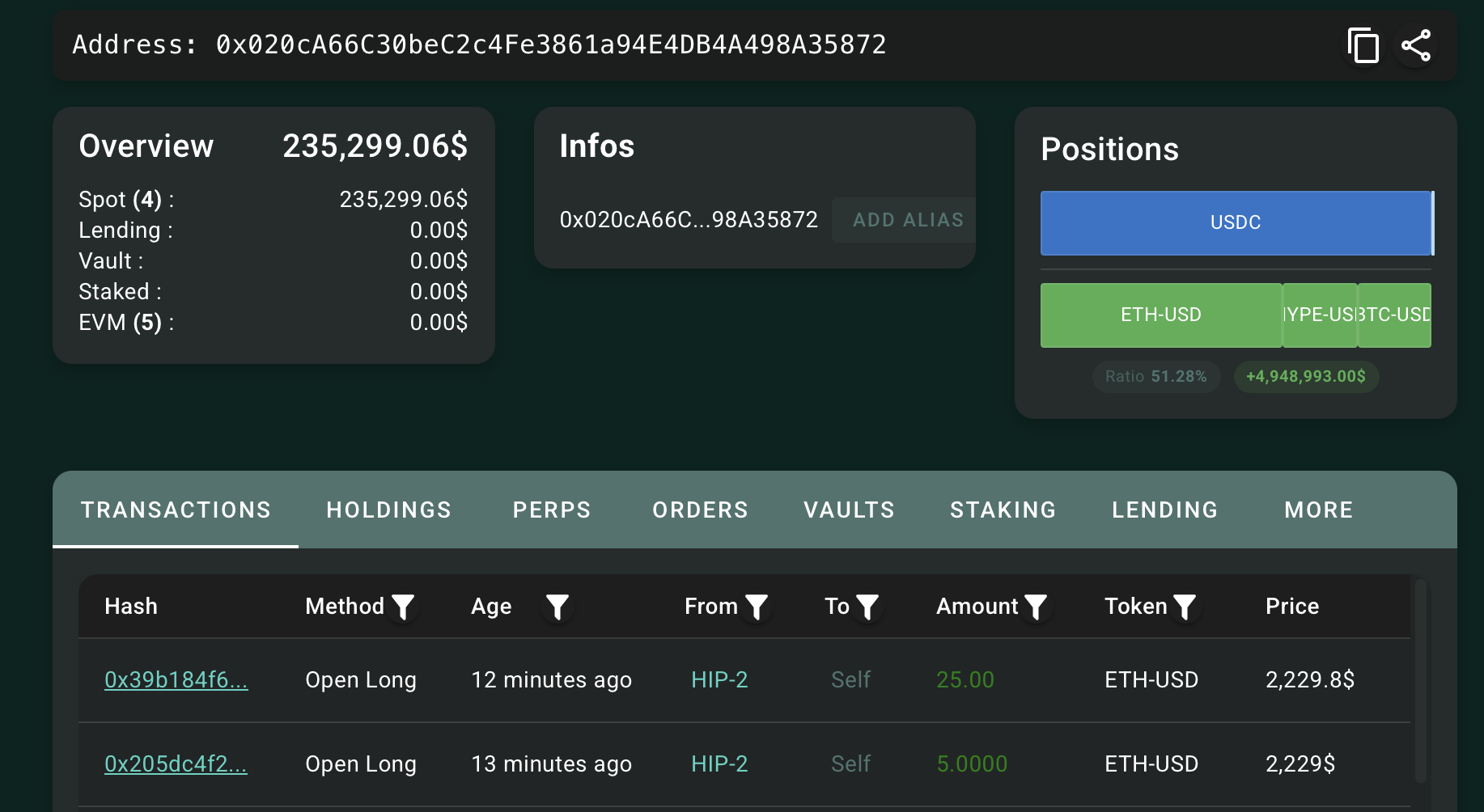The image size is (1484, 812).
Task: Open HIP-2 sender in 13 minutes ago row
Action: click(719, 764)
